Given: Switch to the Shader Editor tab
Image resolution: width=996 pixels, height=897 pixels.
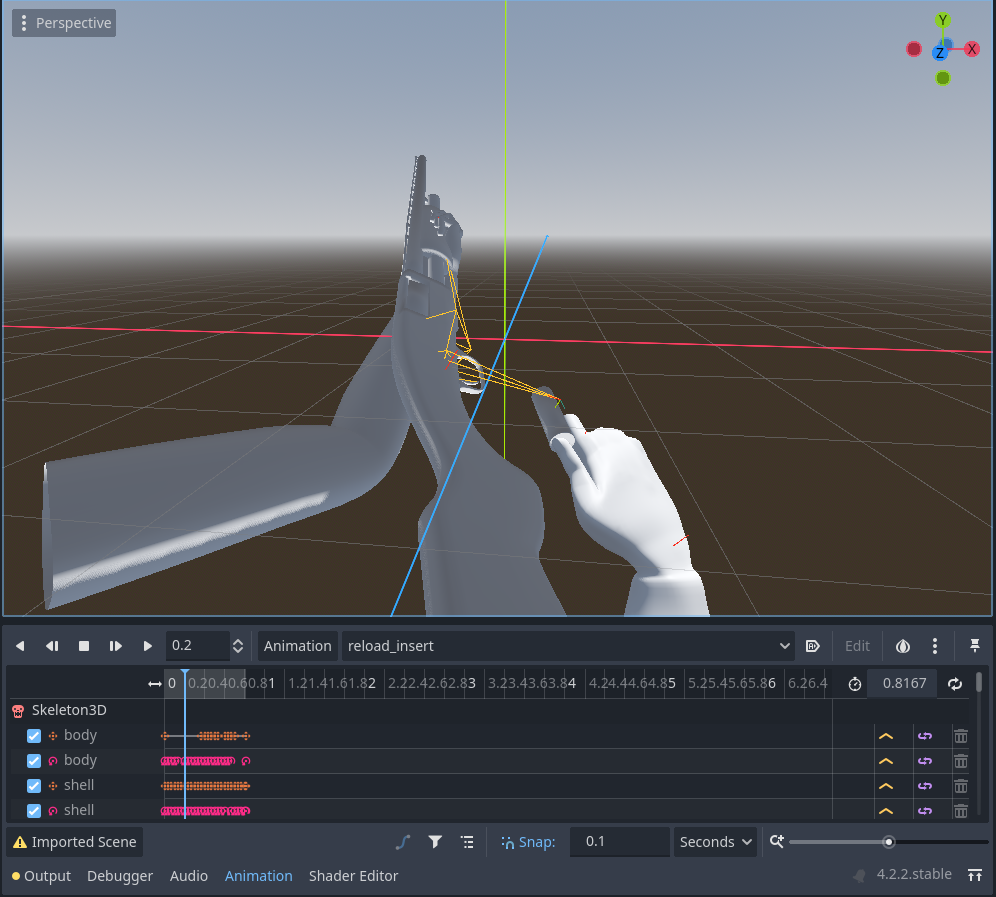Looking at the screenshot, I should (x=353, y=876).
